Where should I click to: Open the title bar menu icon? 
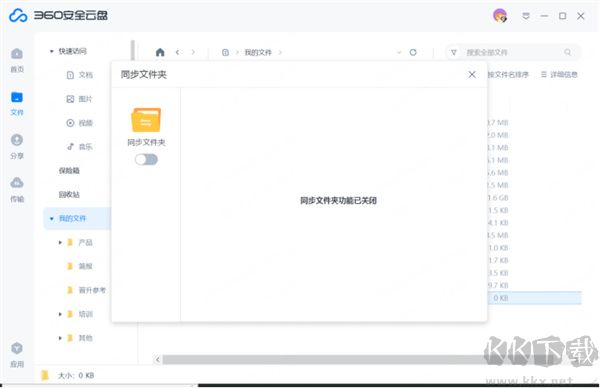526,16
